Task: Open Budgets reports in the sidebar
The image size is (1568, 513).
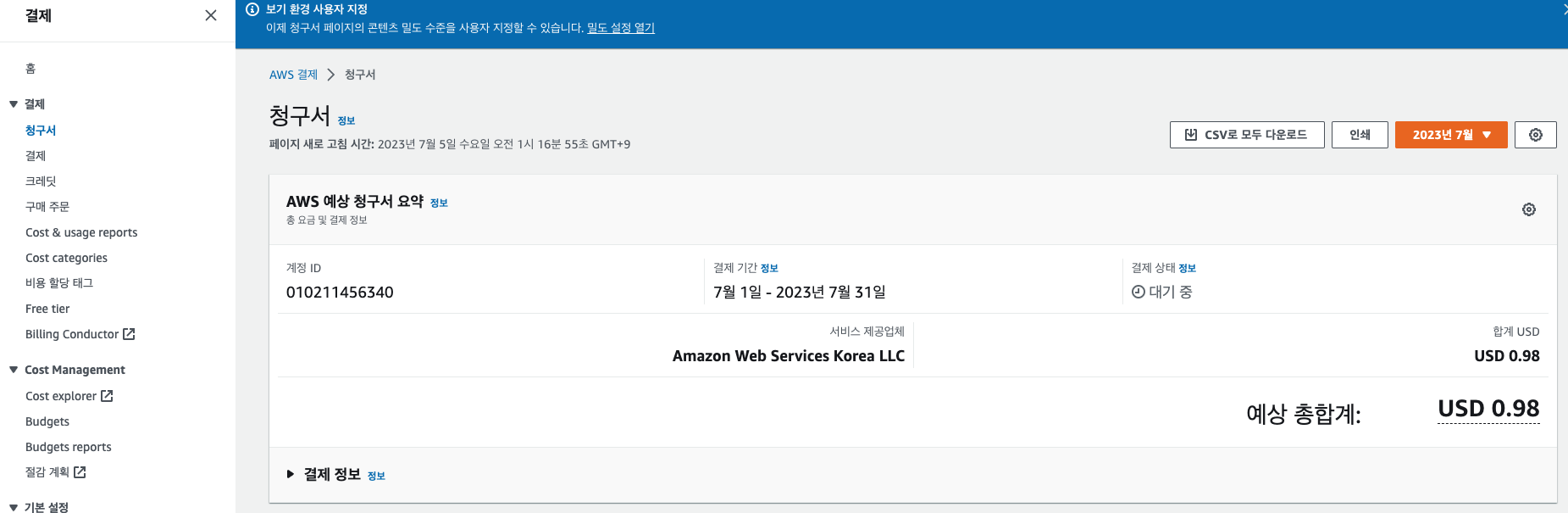Action: [x=69, y=447]
